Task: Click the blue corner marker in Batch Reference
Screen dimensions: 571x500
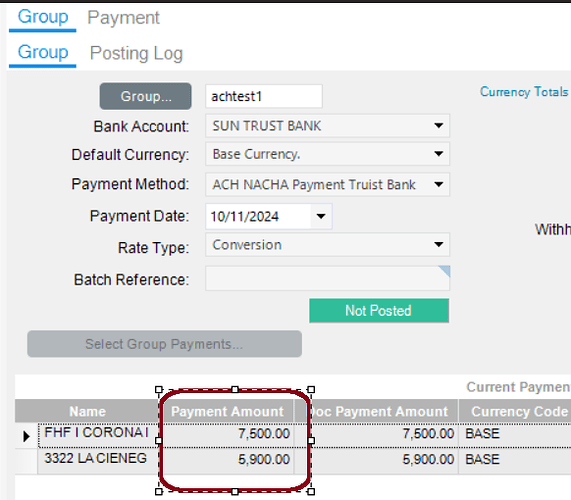Action: click(445, 271)
